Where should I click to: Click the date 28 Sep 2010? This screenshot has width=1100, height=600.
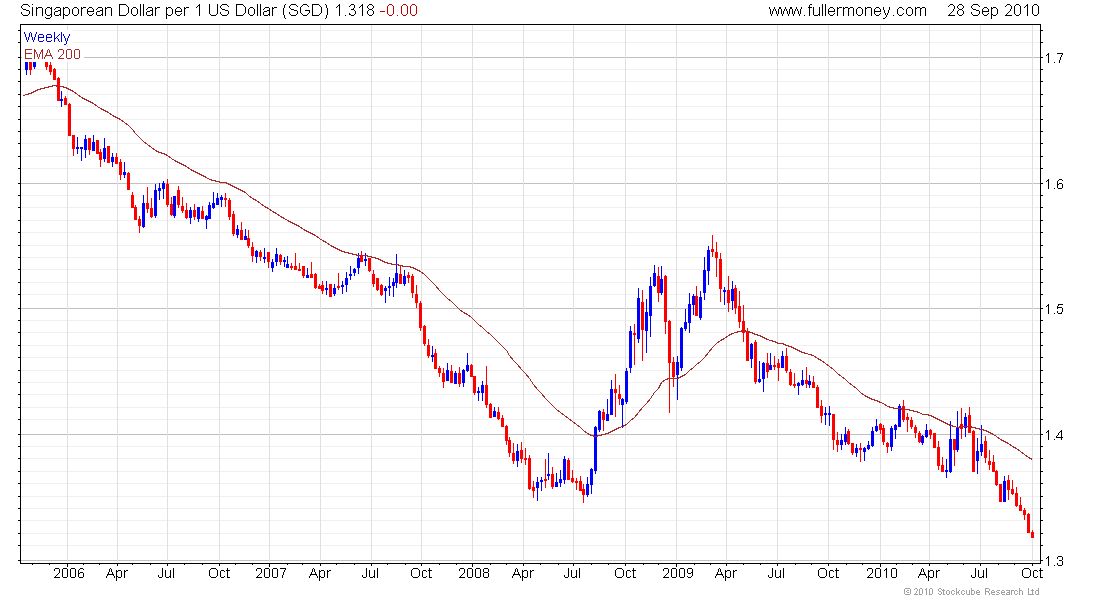(x=993, y=11)
